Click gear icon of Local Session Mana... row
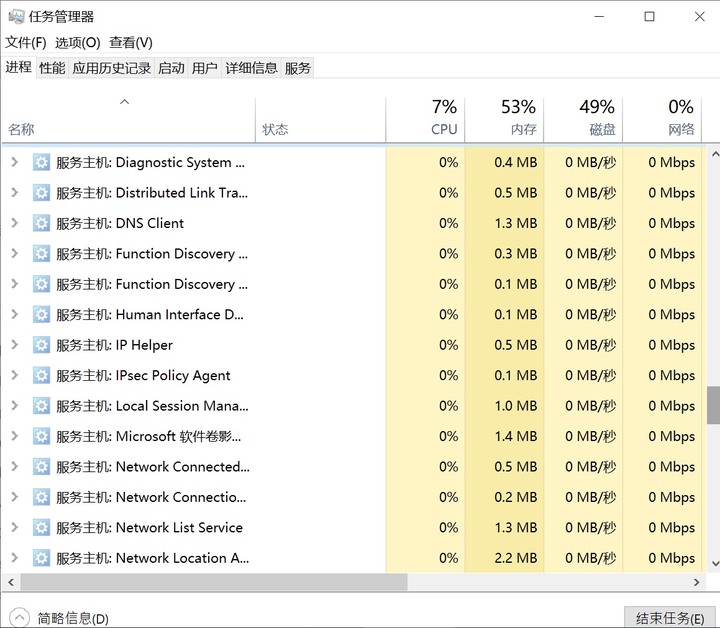 pos(41,406)
